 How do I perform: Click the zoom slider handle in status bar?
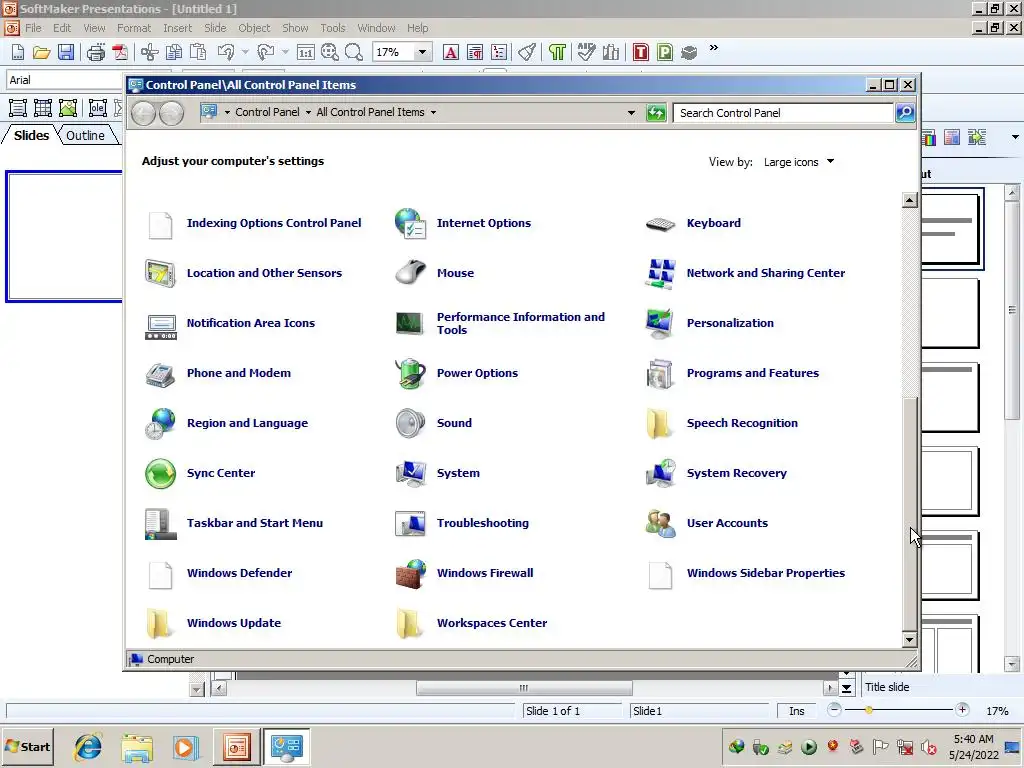[869, 710]
